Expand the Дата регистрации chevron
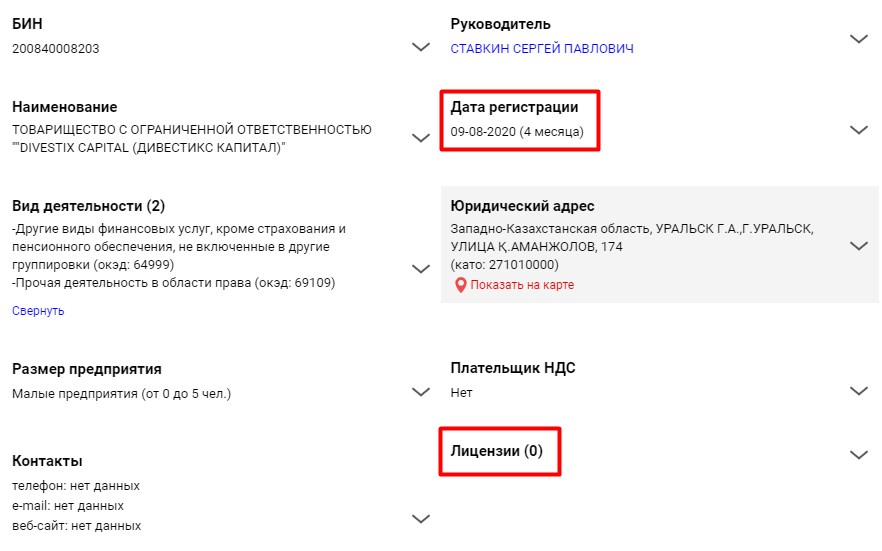 [858, 130]
